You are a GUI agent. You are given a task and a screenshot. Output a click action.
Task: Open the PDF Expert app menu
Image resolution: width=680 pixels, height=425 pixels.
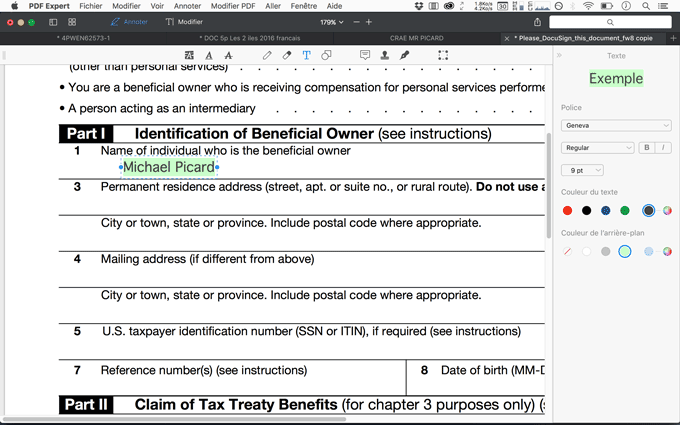(x=49, y=6)
